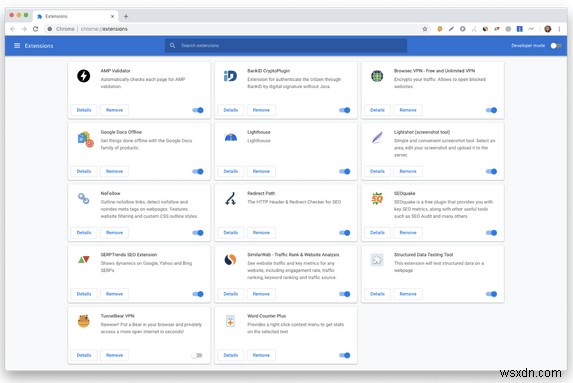Turn off Google Docs Offline toggle
The width and height of the screenshot is (573, 383).
(198, 171)
